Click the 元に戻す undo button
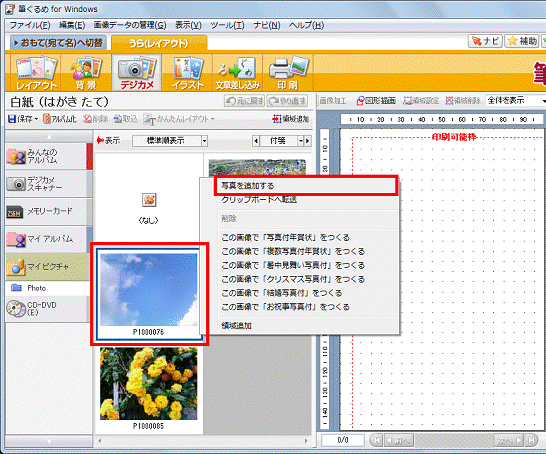The height and width of the screenshot is (454, 546). click(244, 101)
